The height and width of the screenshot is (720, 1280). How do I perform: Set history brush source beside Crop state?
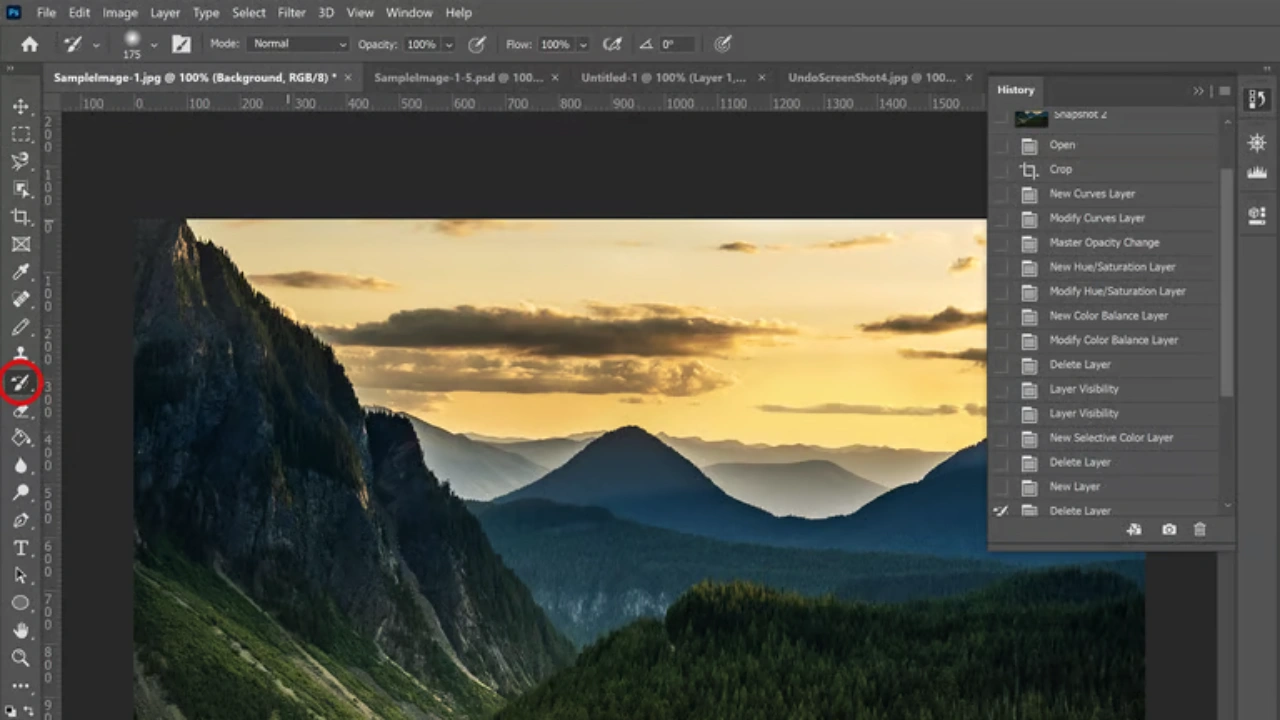pyautogui.click(x=1001, y=170)
